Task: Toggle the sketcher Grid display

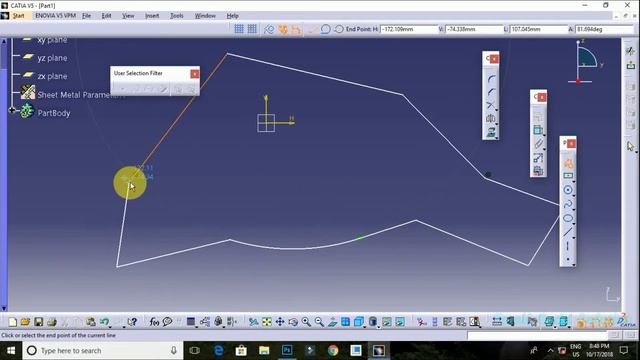Action: pyautogui.click(x=239, y=29)
